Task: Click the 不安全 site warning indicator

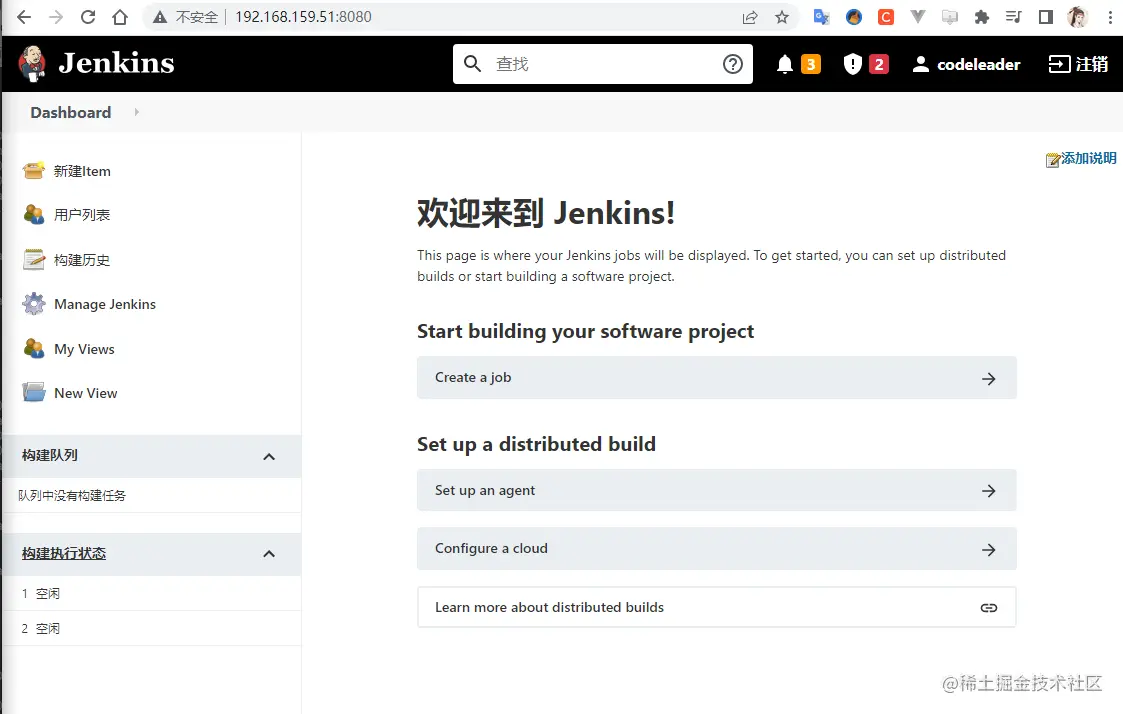Action: coord(185,17)
